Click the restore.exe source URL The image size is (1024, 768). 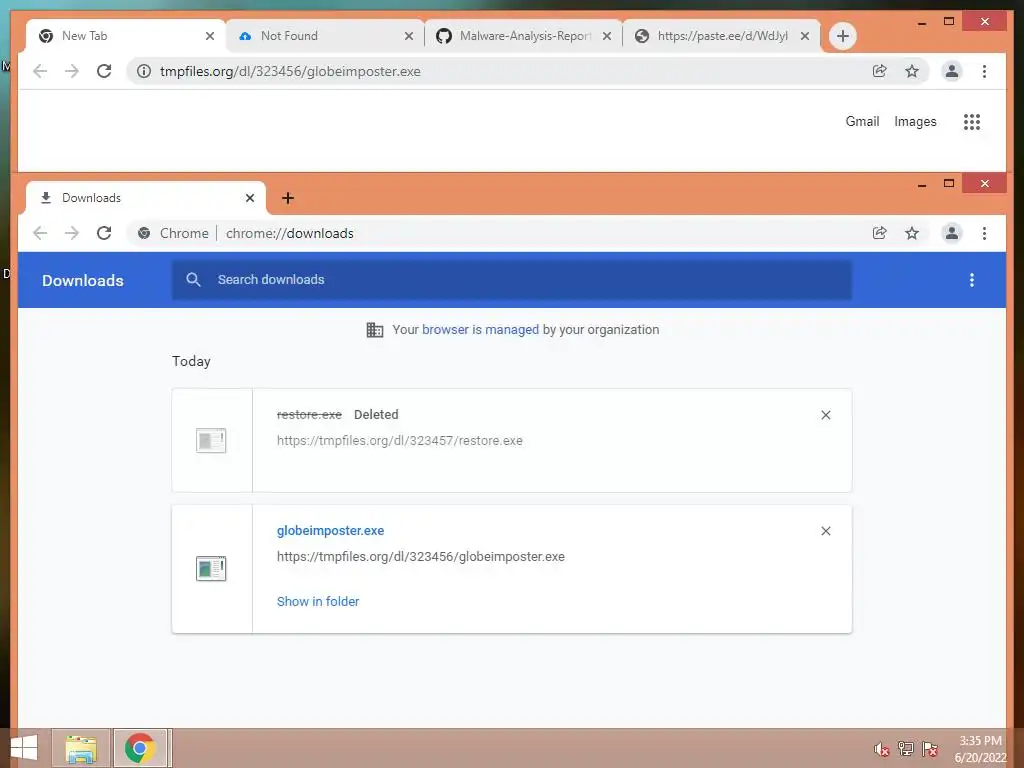pos(399,441)
